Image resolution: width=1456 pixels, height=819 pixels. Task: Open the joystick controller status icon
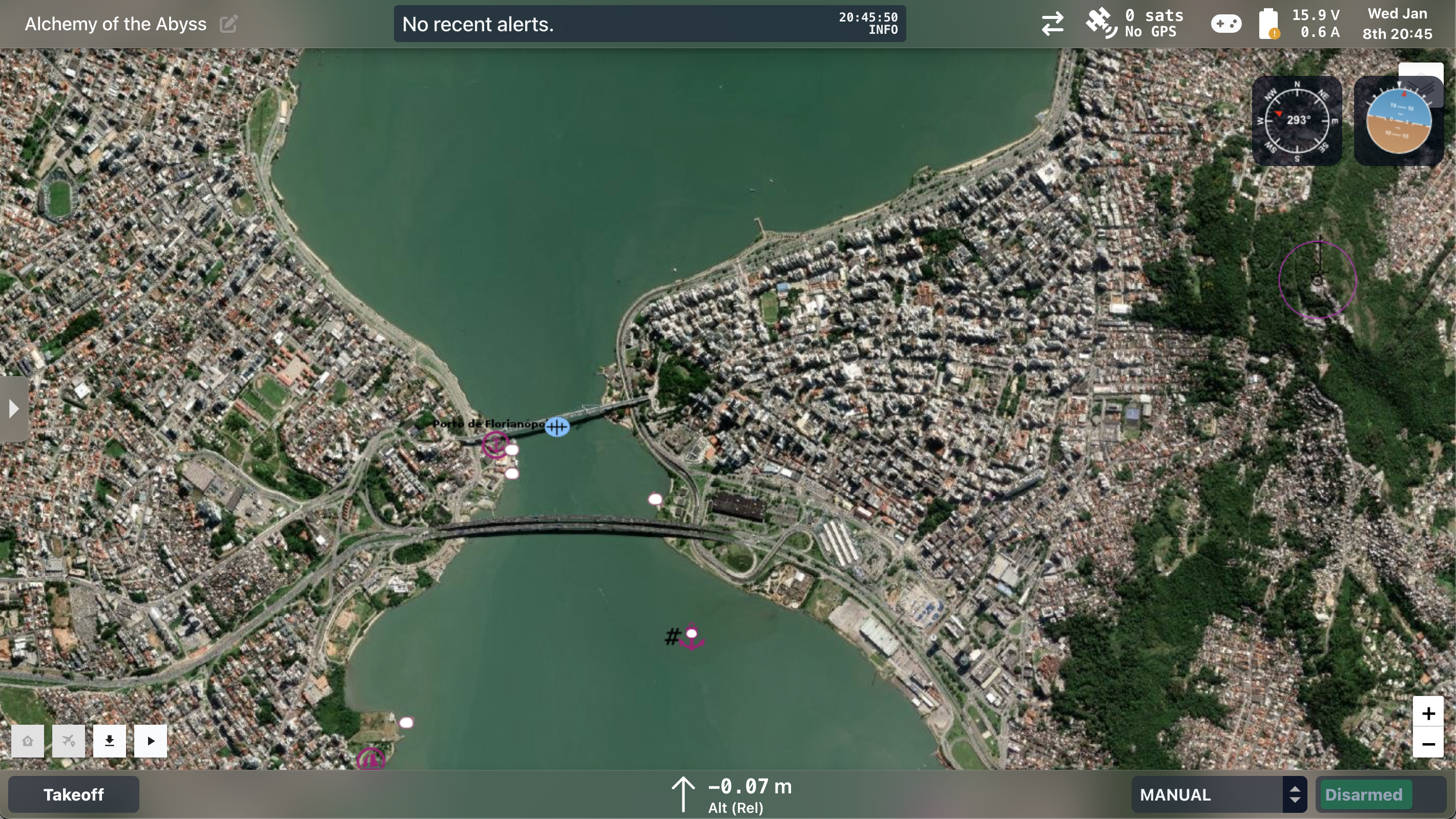click(1225, 23)
